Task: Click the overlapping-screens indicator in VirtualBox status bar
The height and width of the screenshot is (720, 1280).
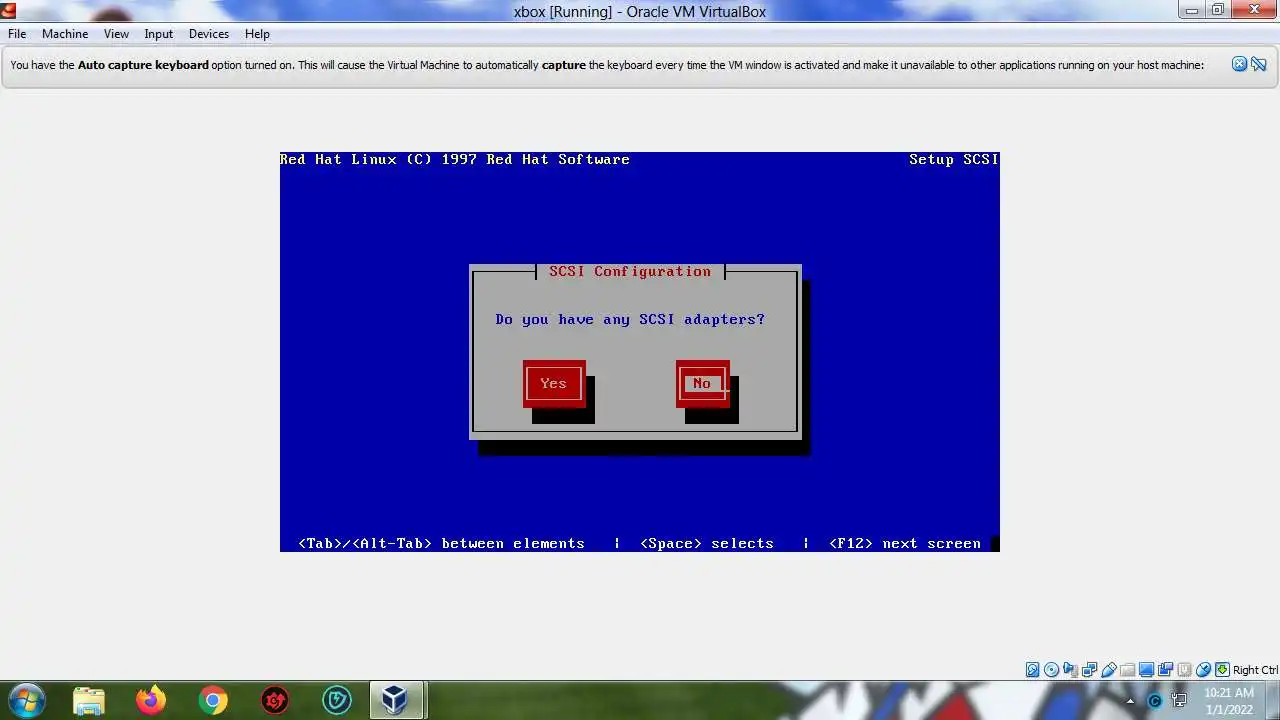Action: click(x=1165, y=670)
